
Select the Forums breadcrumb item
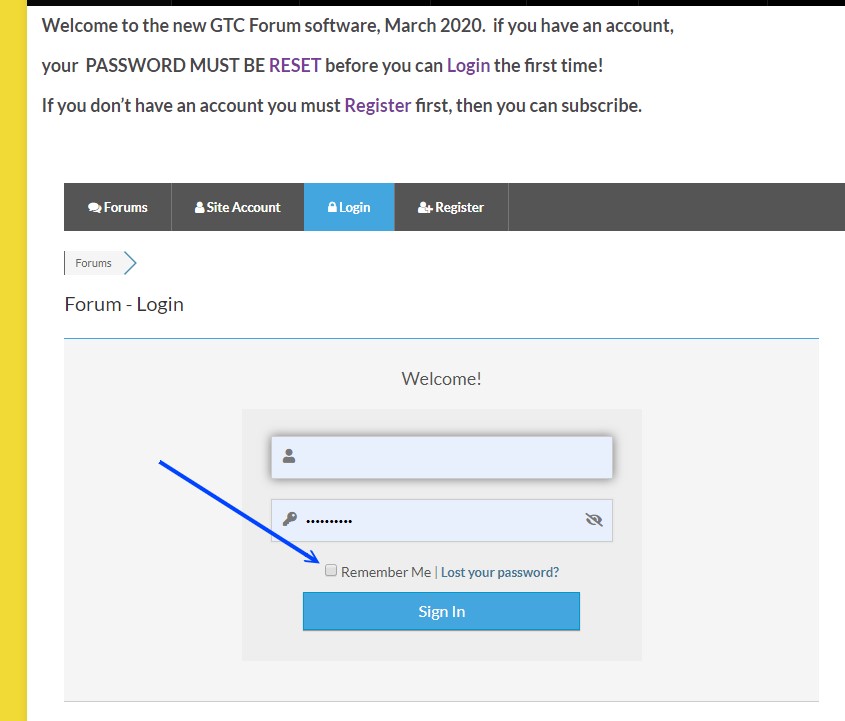coord(94,263)
